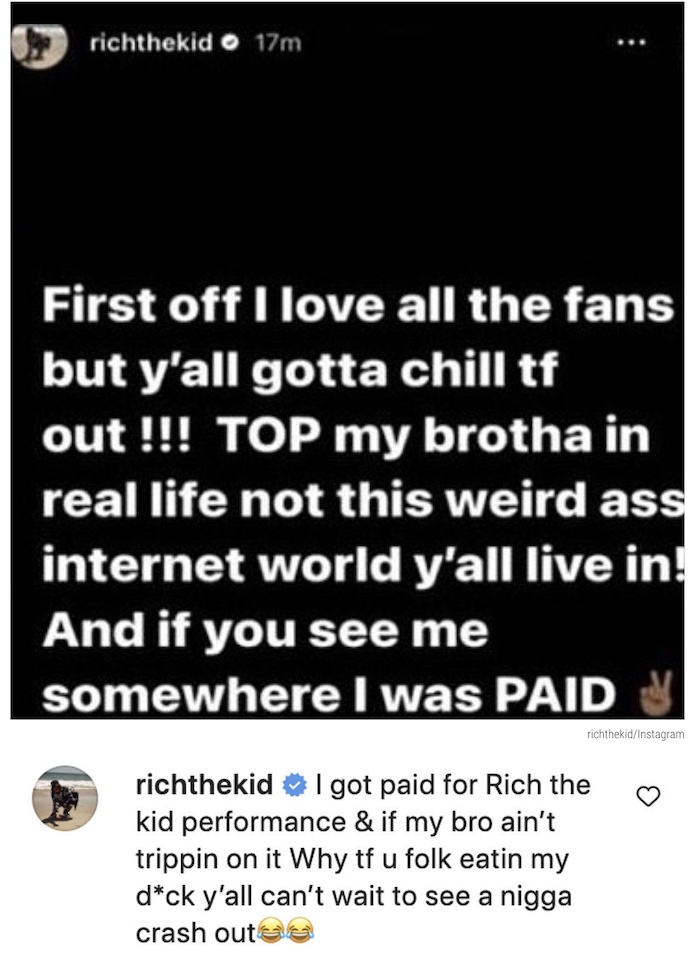Open the comment's round beach profile picture
Image resolution: width=700 pixels, height=960 pixels.
tap(64, 798)
